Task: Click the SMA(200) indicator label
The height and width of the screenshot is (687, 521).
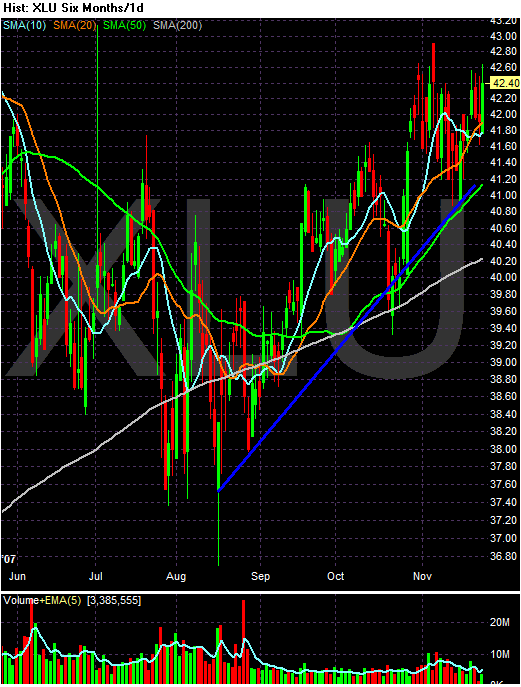Action: coord(177,25)
